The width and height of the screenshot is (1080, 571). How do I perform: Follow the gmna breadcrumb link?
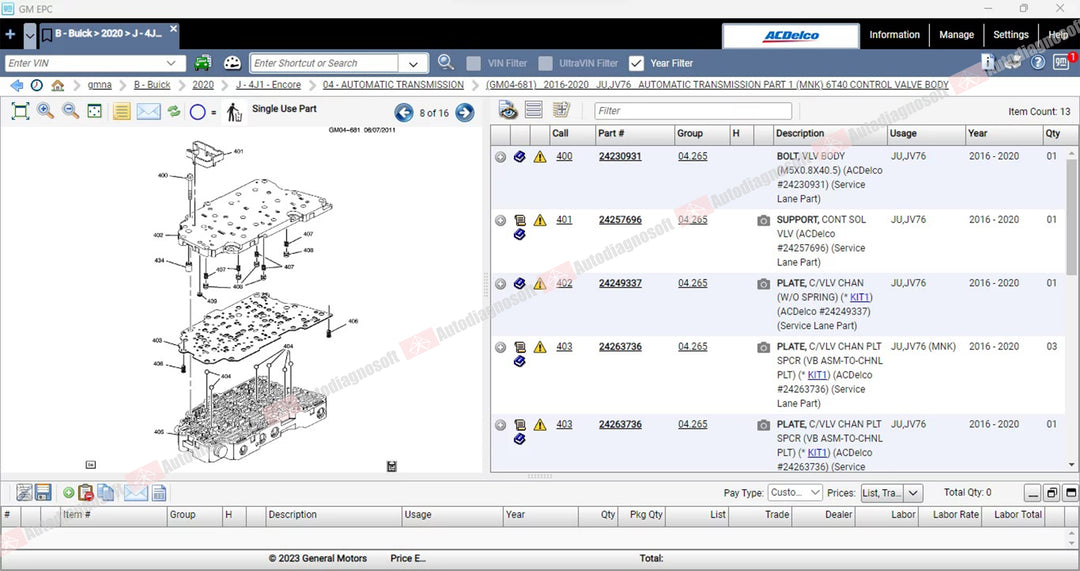pos(99,85)
